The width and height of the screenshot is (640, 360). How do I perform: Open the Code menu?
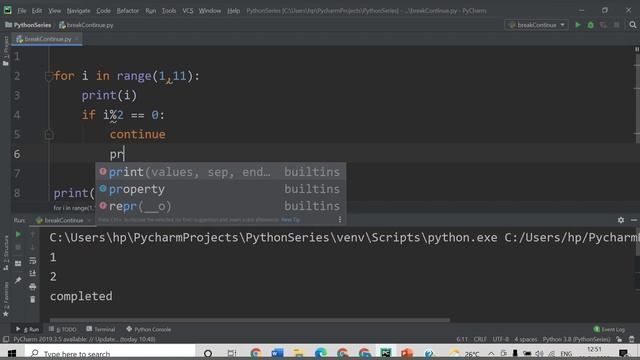coord(103,11)
